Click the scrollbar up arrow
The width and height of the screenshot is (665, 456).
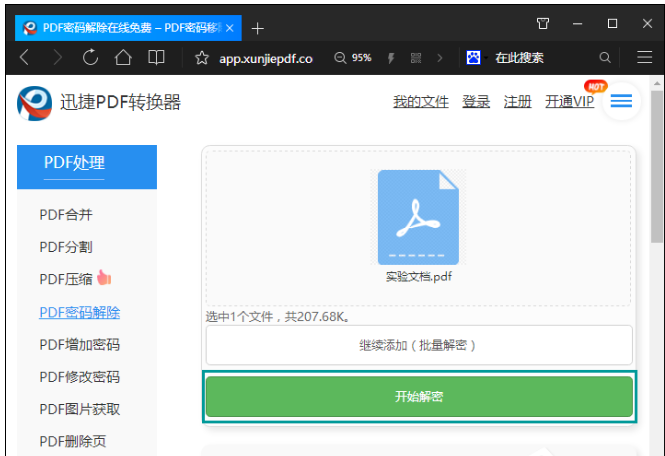(x=657, y=83)
